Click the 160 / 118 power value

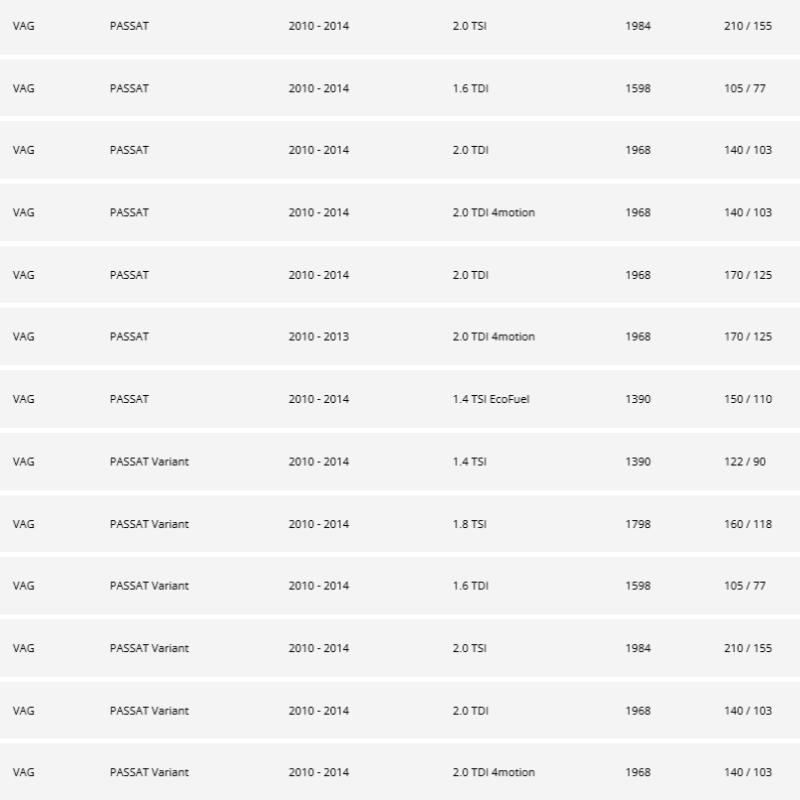[x=748, y=524]
